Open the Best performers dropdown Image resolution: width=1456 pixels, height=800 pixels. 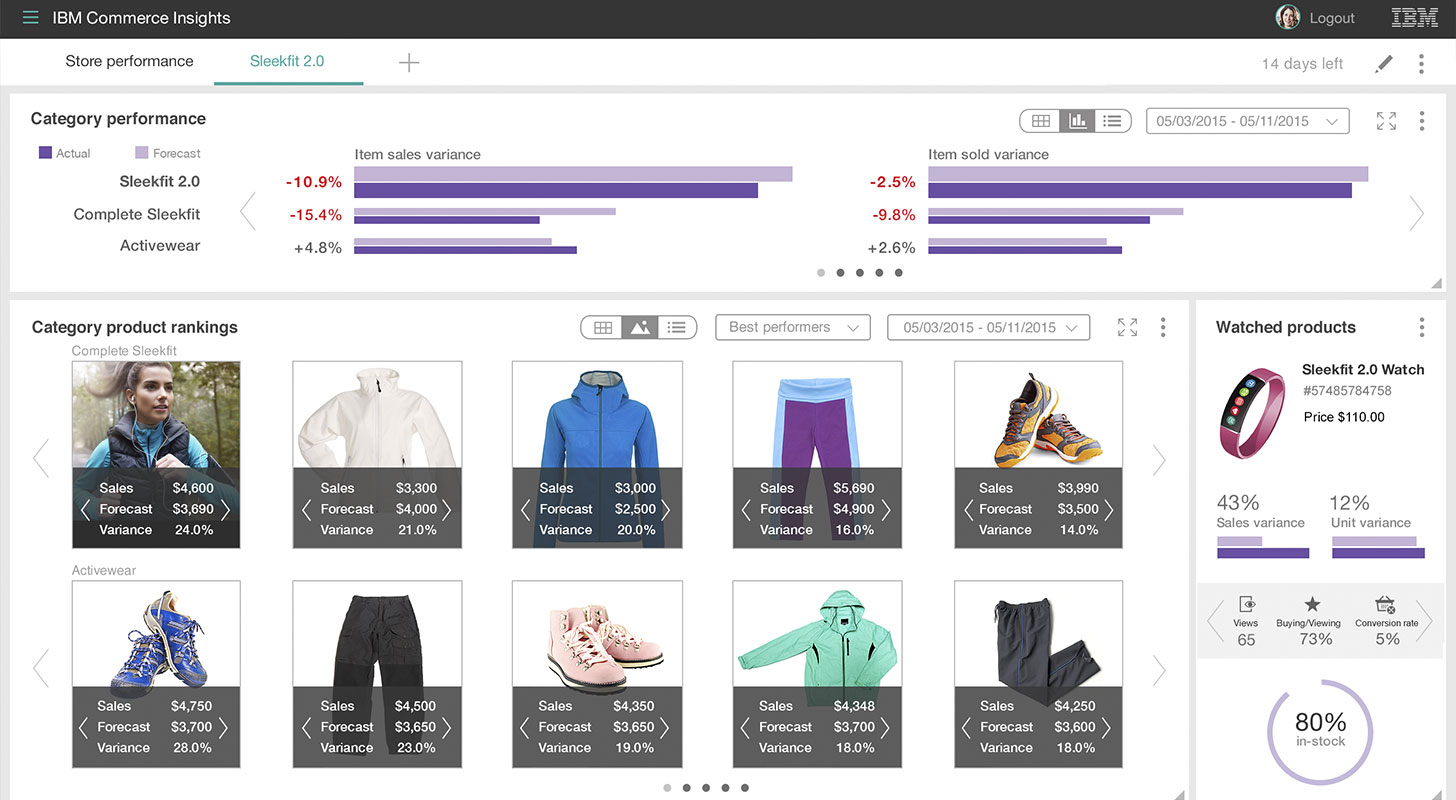[x=792, y=327]
